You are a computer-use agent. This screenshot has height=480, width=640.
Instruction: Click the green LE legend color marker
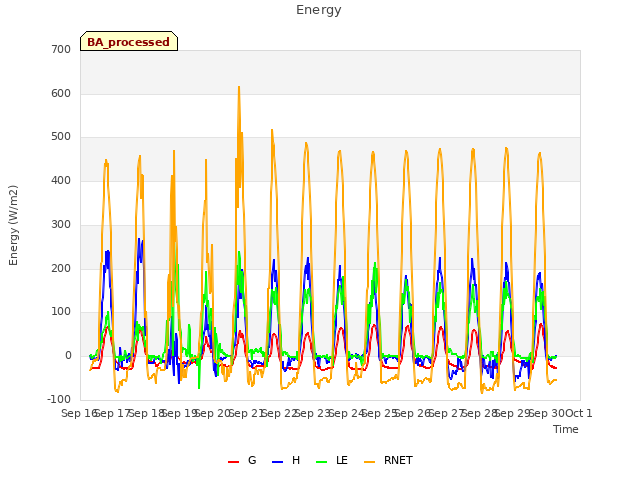point(322,462)
